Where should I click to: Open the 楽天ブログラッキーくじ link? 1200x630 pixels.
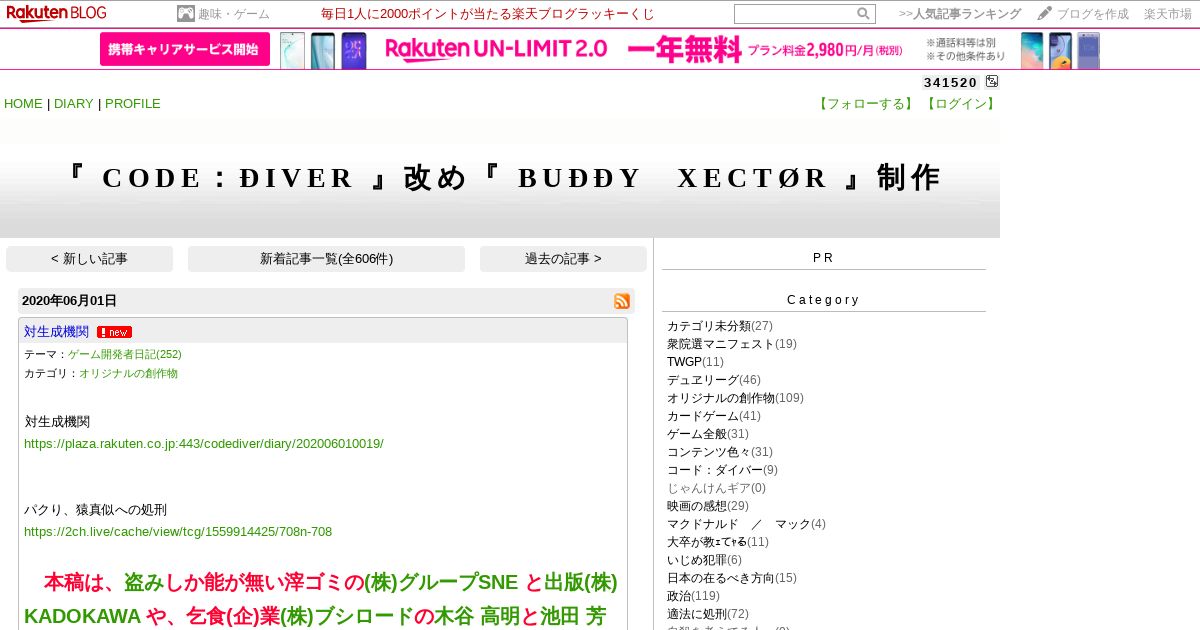click(488, 14)
